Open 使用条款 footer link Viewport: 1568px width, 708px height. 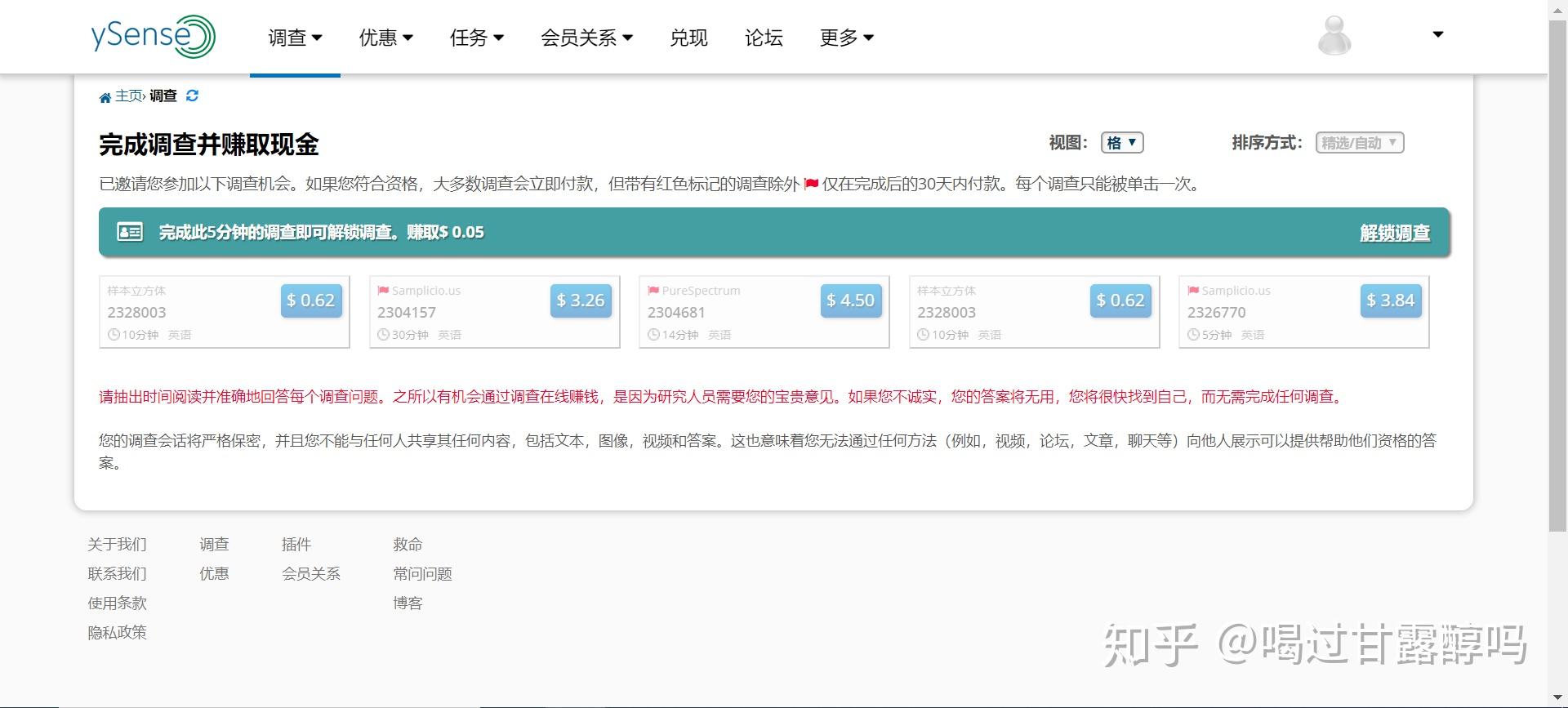(x=117, y=603)
